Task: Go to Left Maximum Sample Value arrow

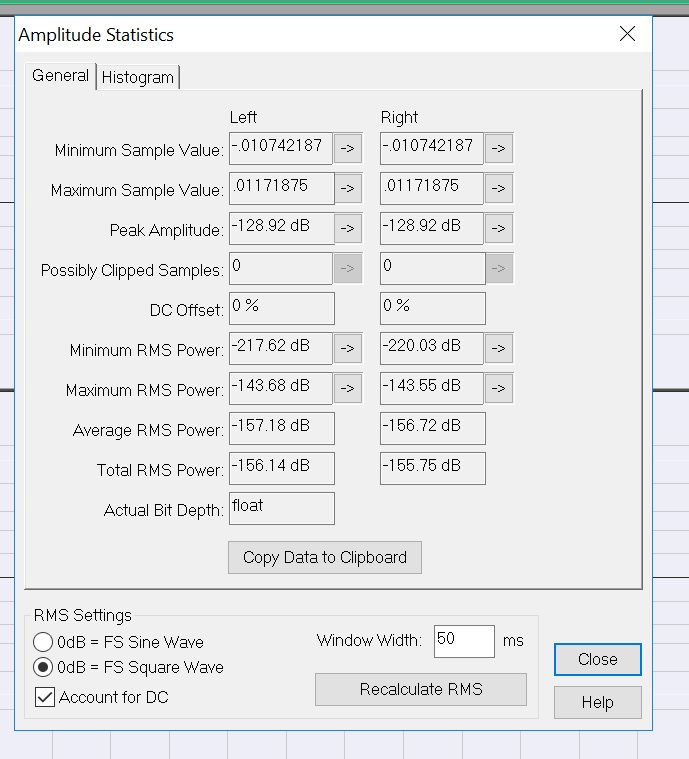Action: 347,188
